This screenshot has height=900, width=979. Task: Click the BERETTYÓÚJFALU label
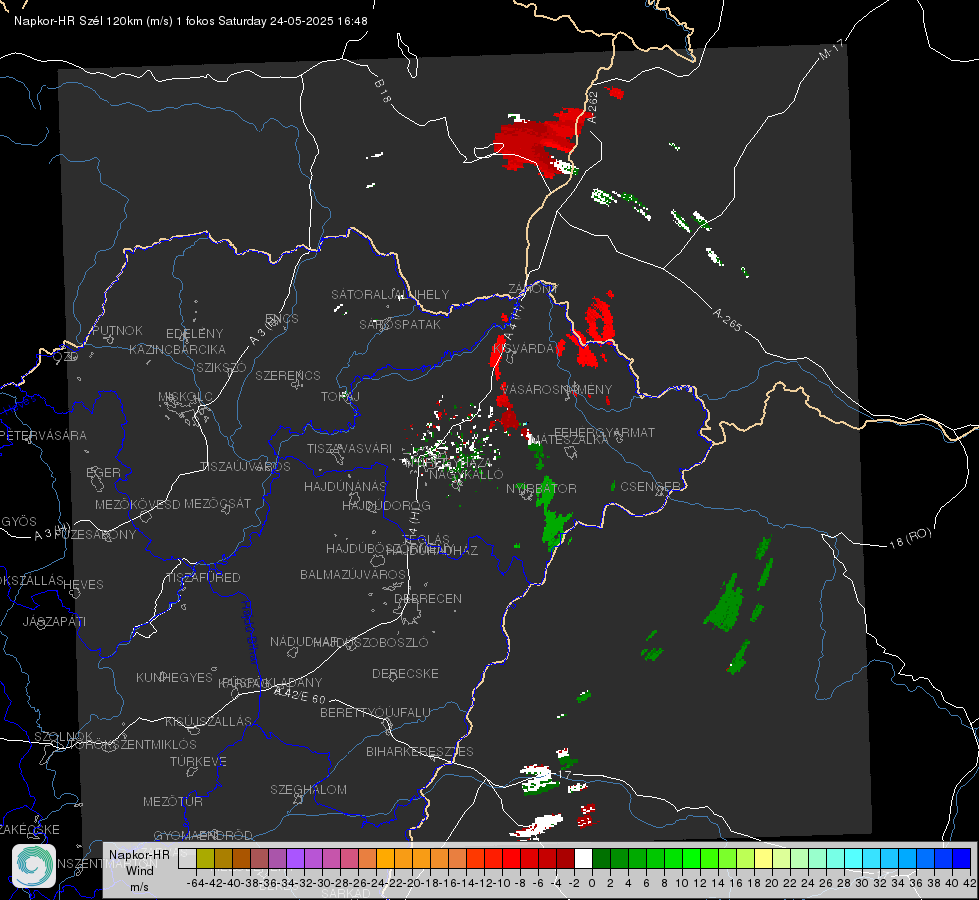(x=375, y=712)
